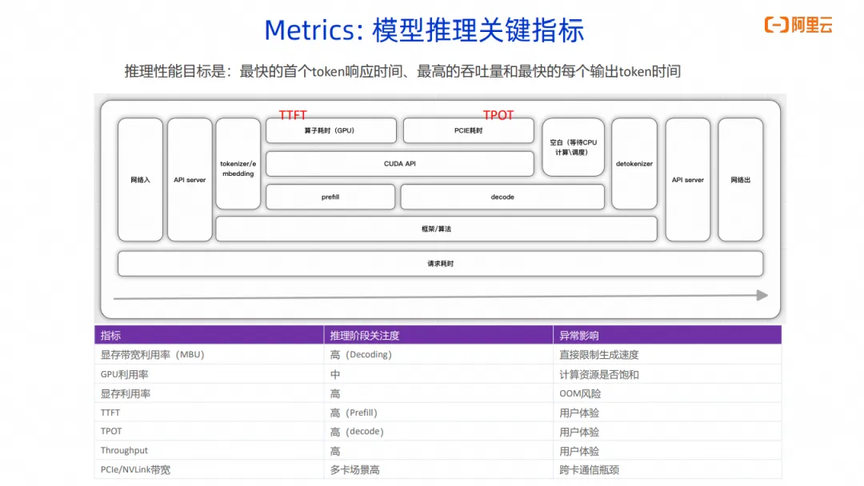864x486 pixels.
Task: Click the CUDA API block
Action: coord(399,164)
